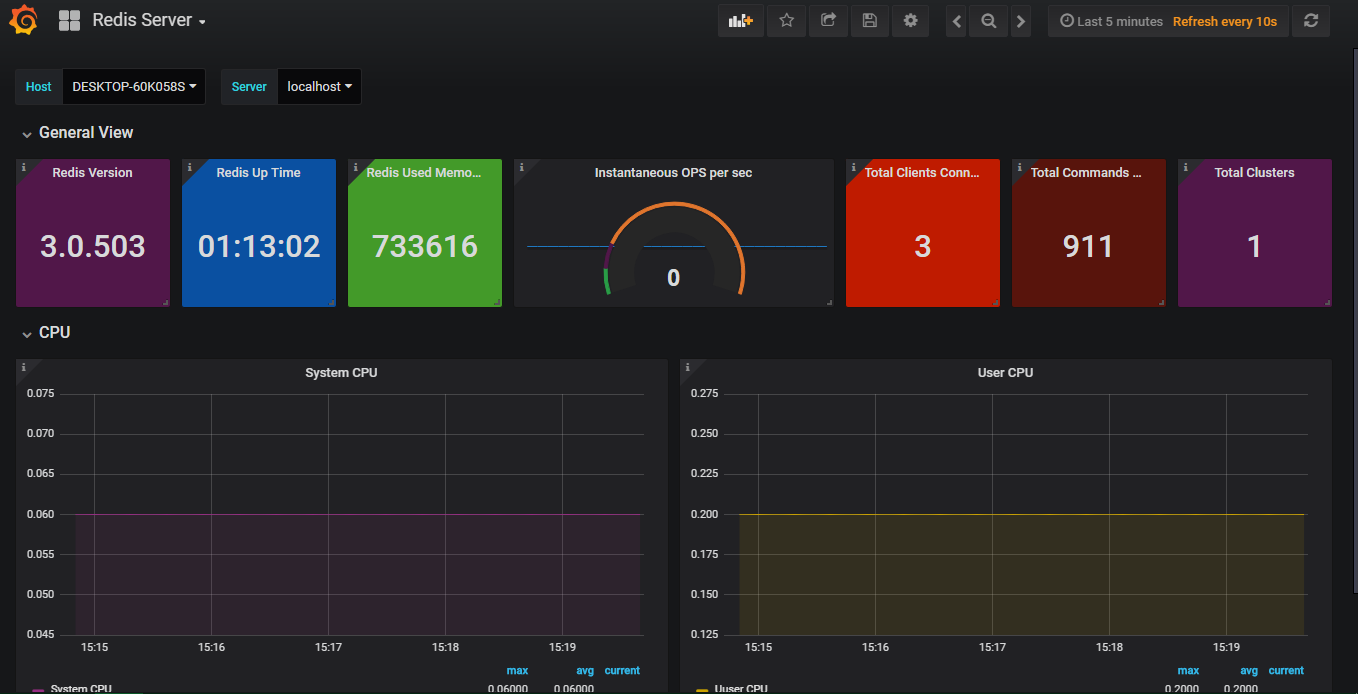Image resolution: width=1358 pixels, height=694 pixels.
Task: Click the System CPU panel title
Action: click(x=341, y=373)
